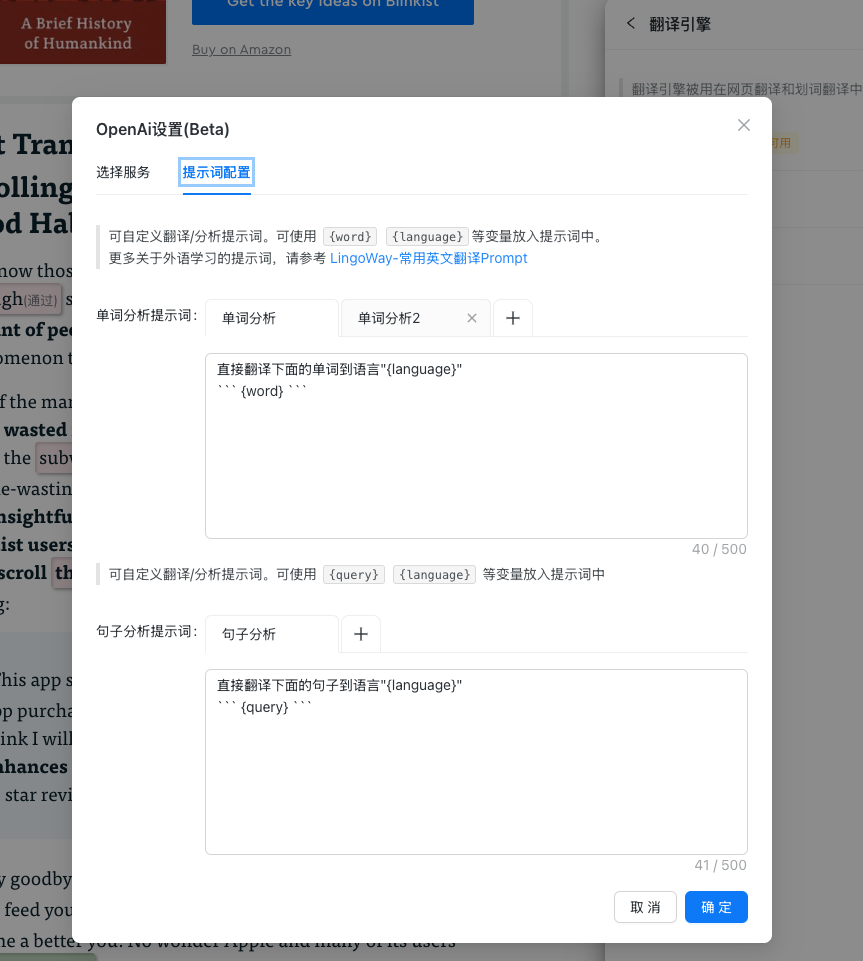The height and width of the screenshot is (961, 863).
Task: Click the {query} variable tag
Action: coord(354,574)
